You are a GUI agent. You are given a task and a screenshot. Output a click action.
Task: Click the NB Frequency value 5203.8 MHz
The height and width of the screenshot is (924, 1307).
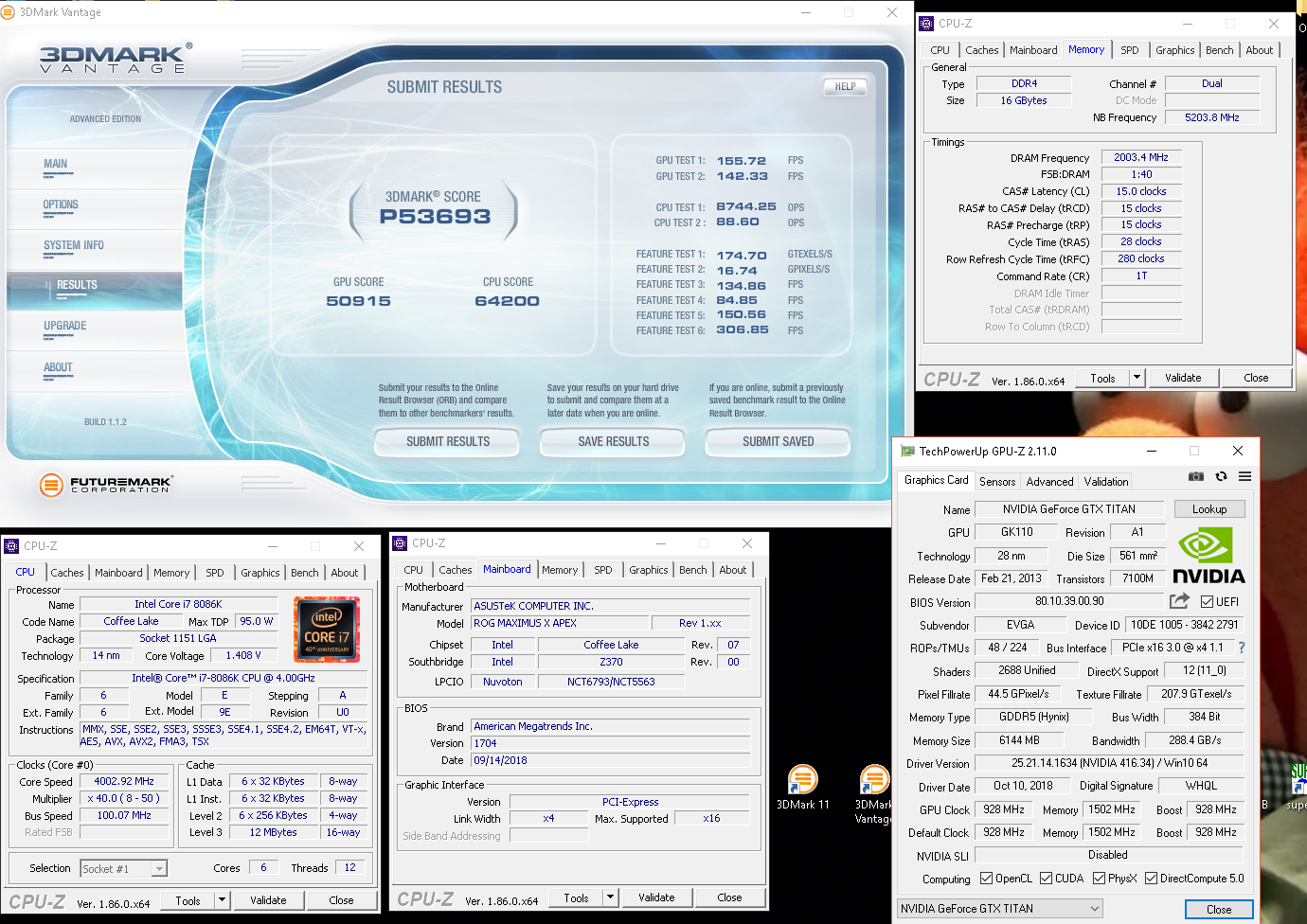coord(1212,117)
